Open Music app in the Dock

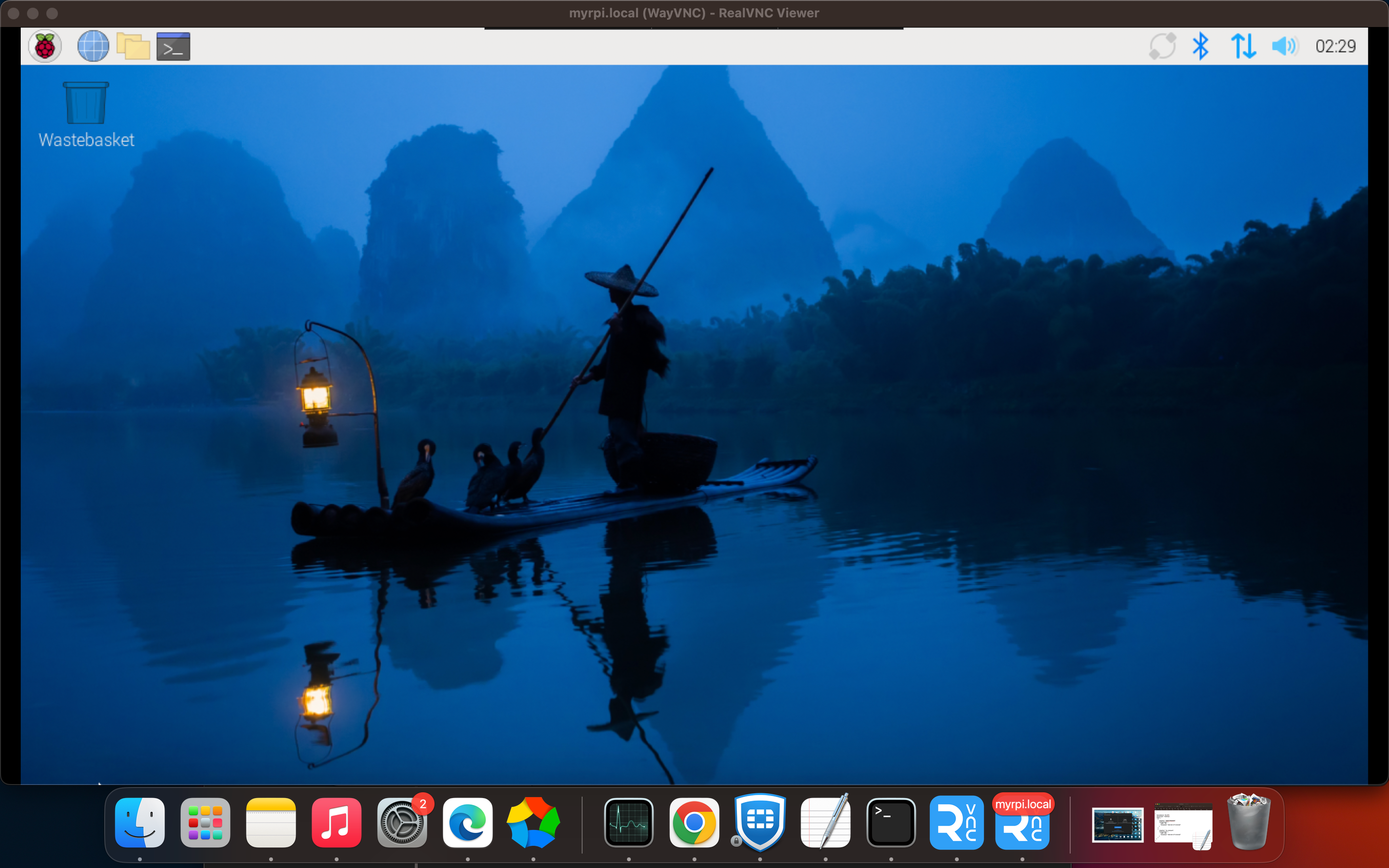pyautogui.click(x=336, y=822)
